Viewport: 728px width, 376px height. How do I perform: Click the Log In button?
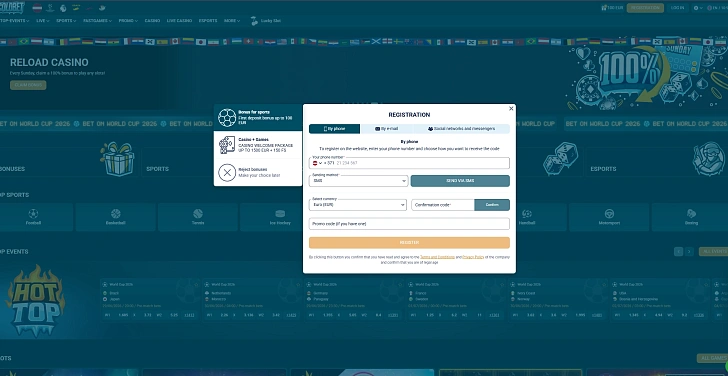click(677, 8)
